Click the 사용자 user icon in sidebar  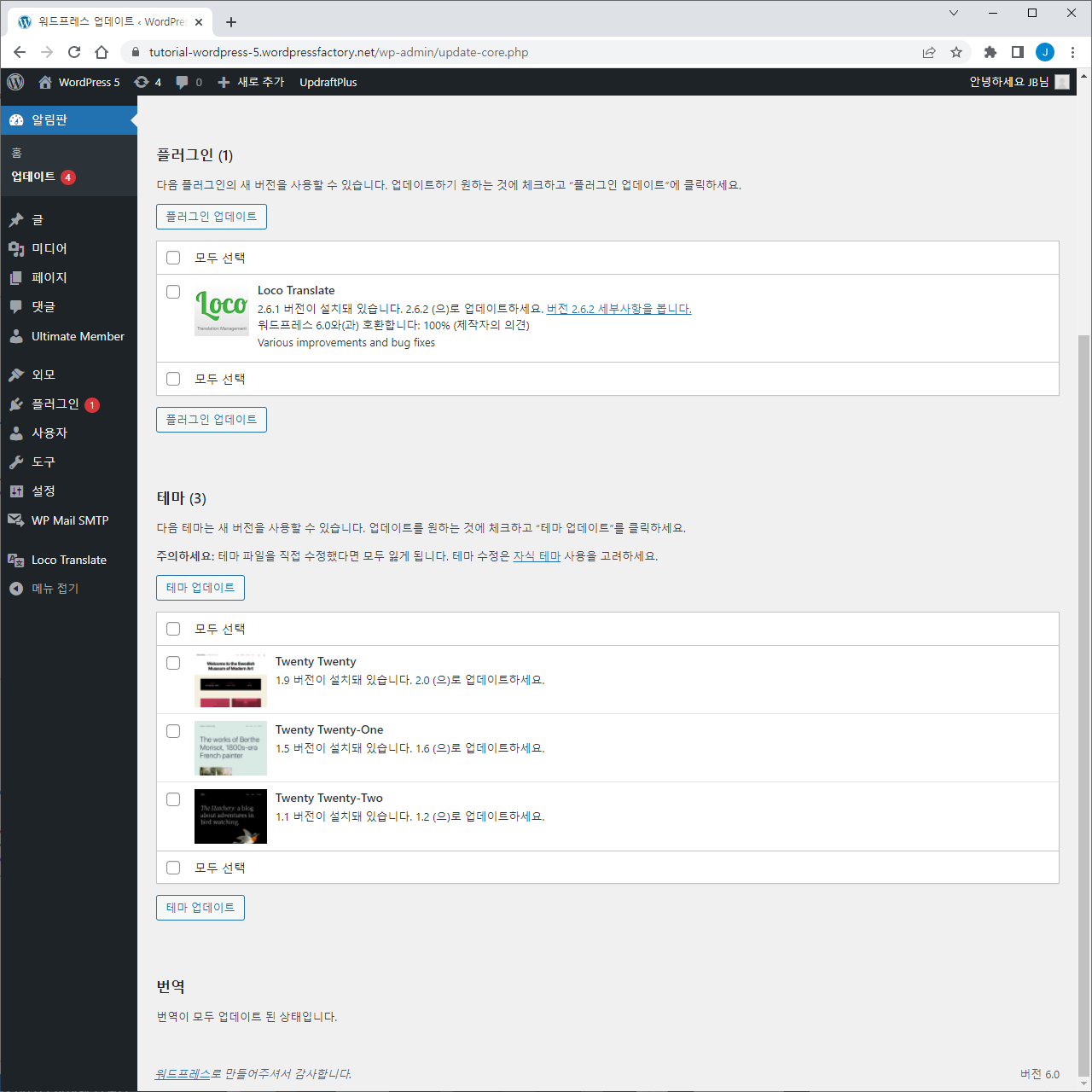tap(16, 433)
